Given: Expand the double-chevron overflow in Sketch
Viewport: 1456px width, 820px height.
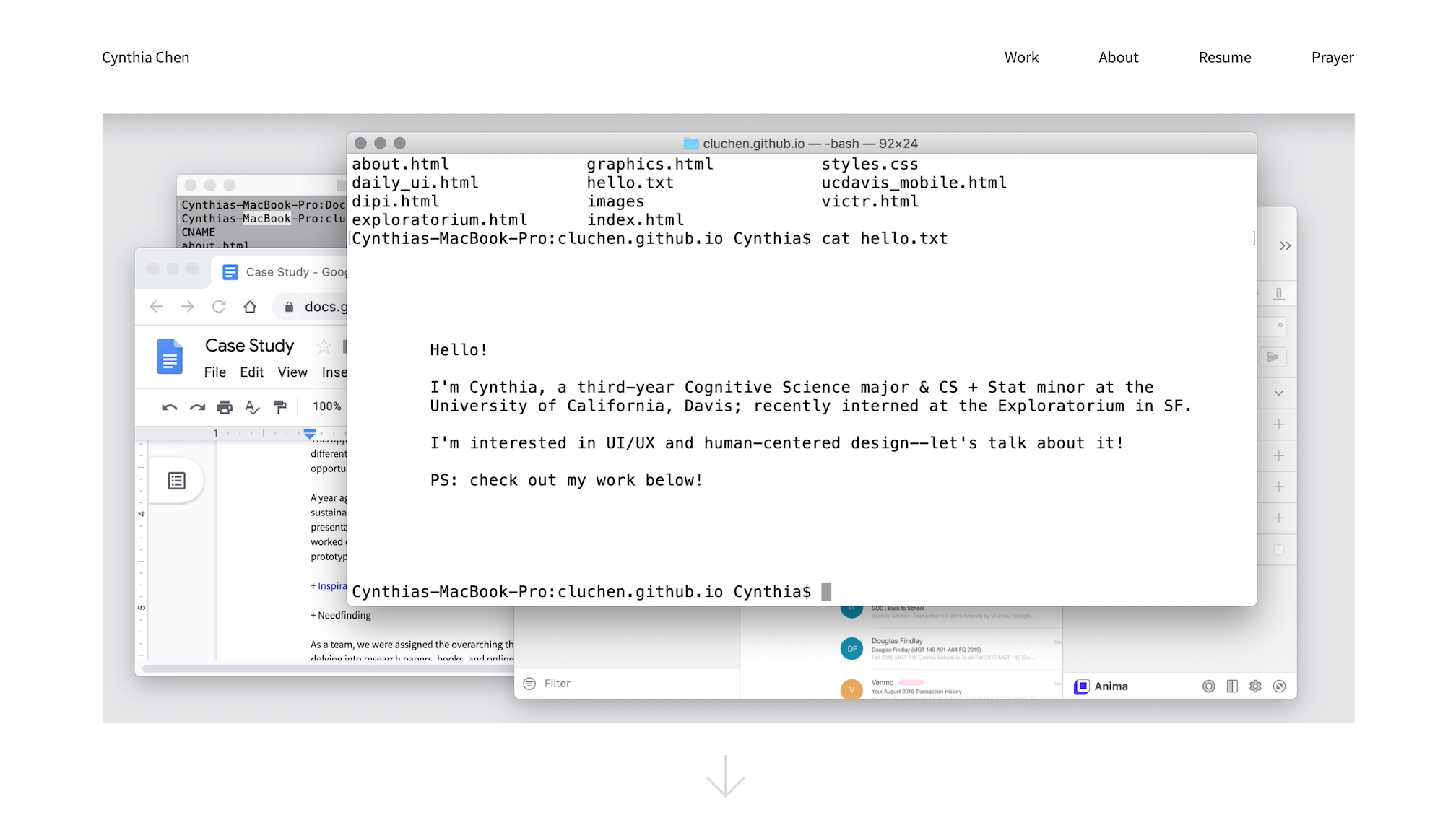Looking at the screenshot, I should pyautogui.click(x=1285, y=246).
